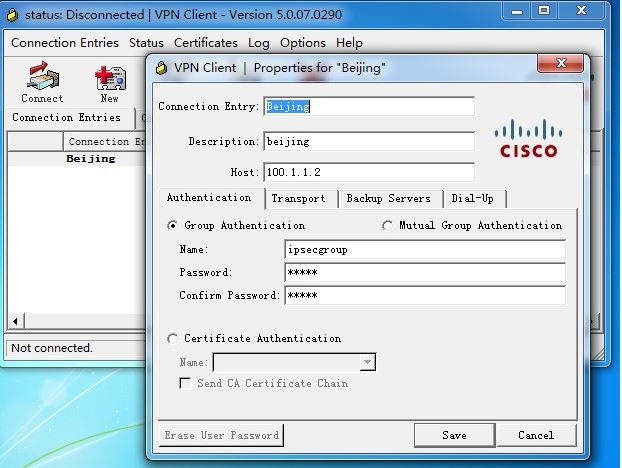Click the Connect toolbar icon
This screenshot has height=468, width=622.
(42, 82)
